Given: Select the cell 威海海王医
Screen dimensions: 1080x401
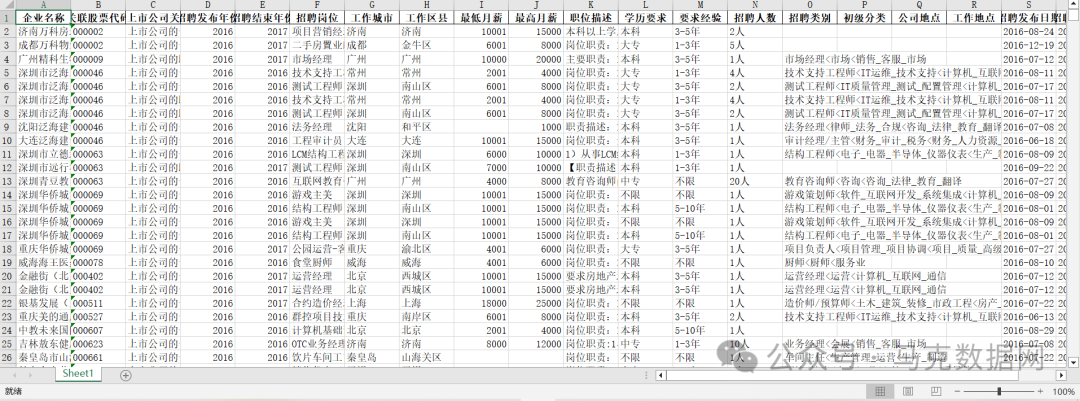Looking at the screenshot, I should coord(43,263).
